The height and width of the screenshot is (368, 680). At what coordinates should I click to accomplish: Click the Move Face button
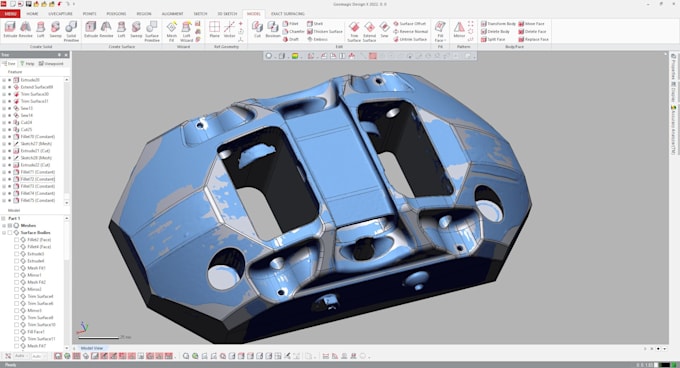point(531,24)
